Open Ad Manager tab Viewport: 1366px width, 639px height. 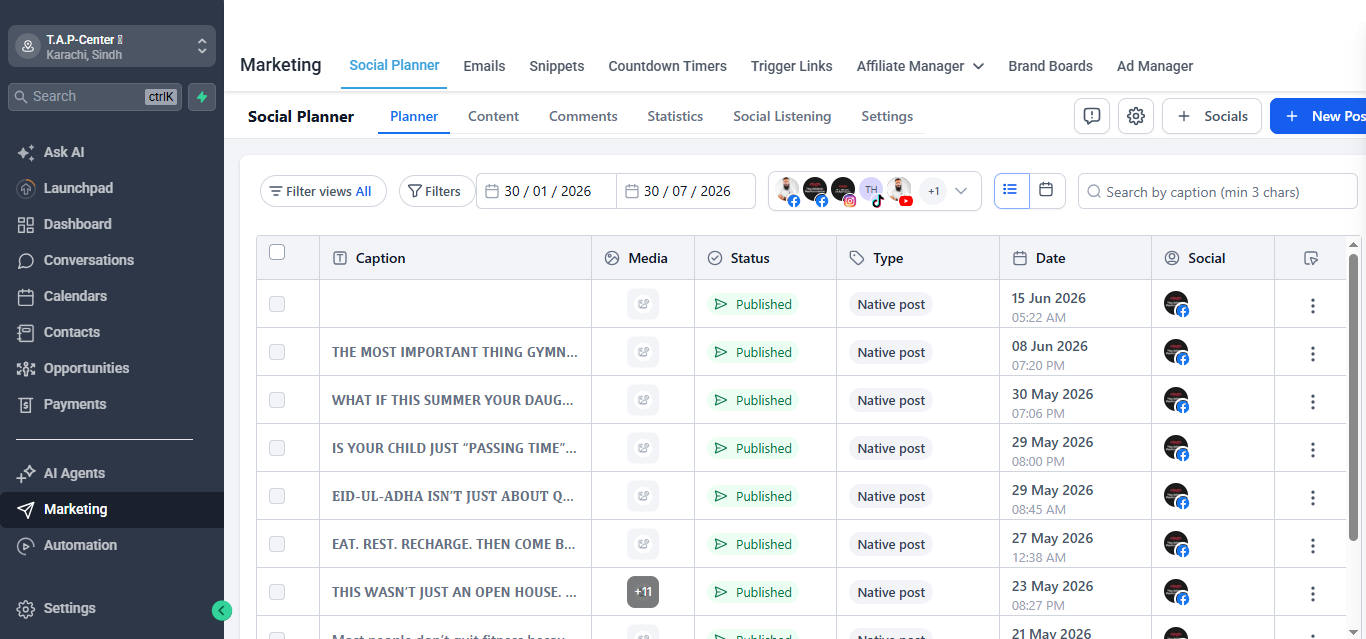point(1155,66)
